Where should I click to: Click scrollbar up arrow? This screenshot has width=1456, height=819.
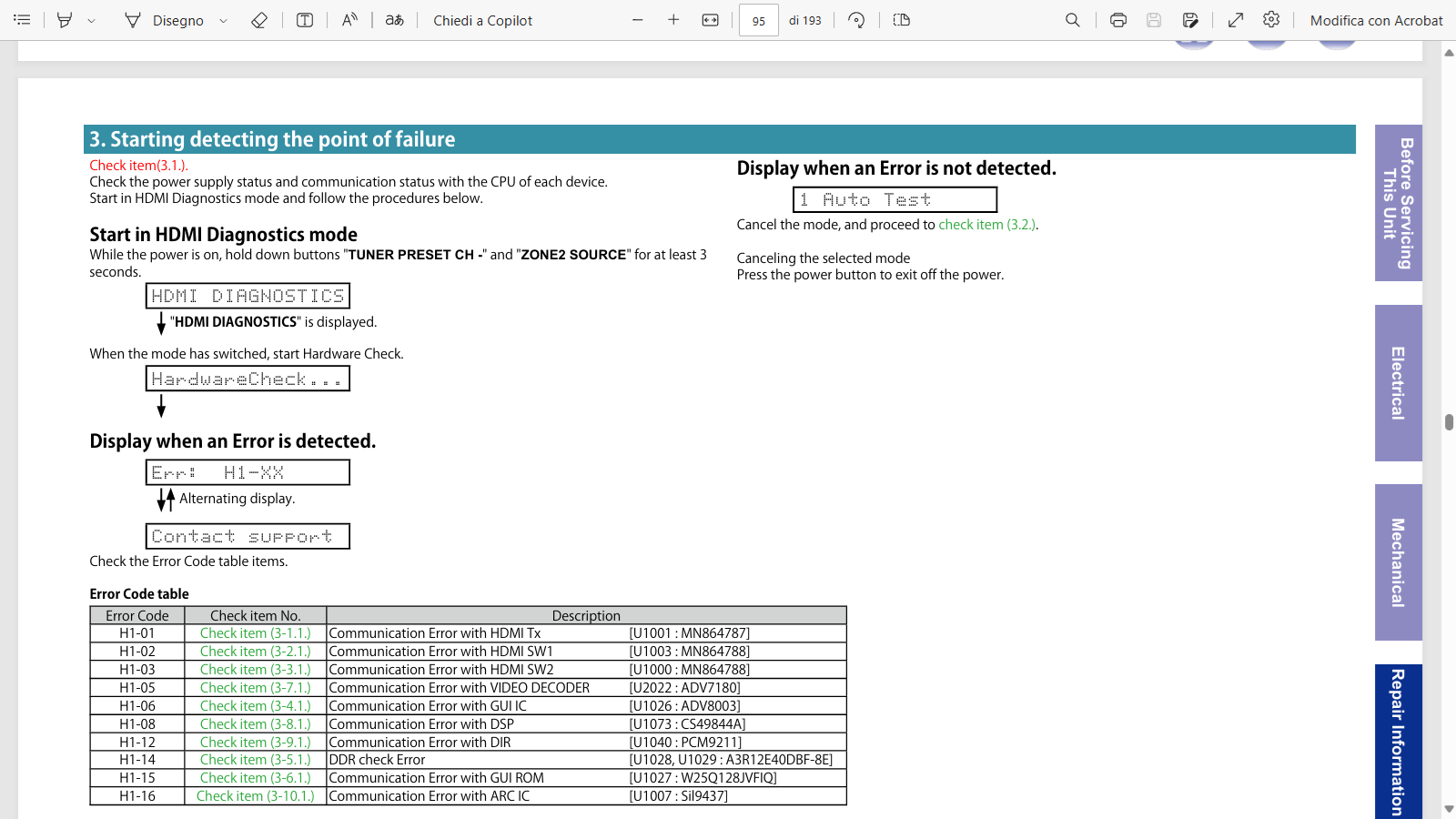point(1449,53)
